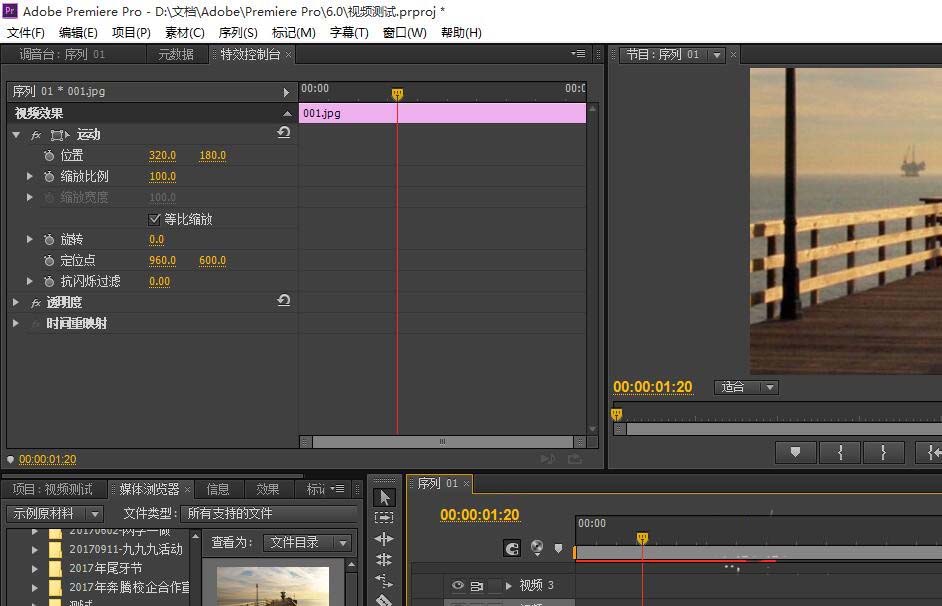Open the 序列(S) menu
Viewport: 942px width, 606px height.
pyautogui.click(x=238, y=32)
